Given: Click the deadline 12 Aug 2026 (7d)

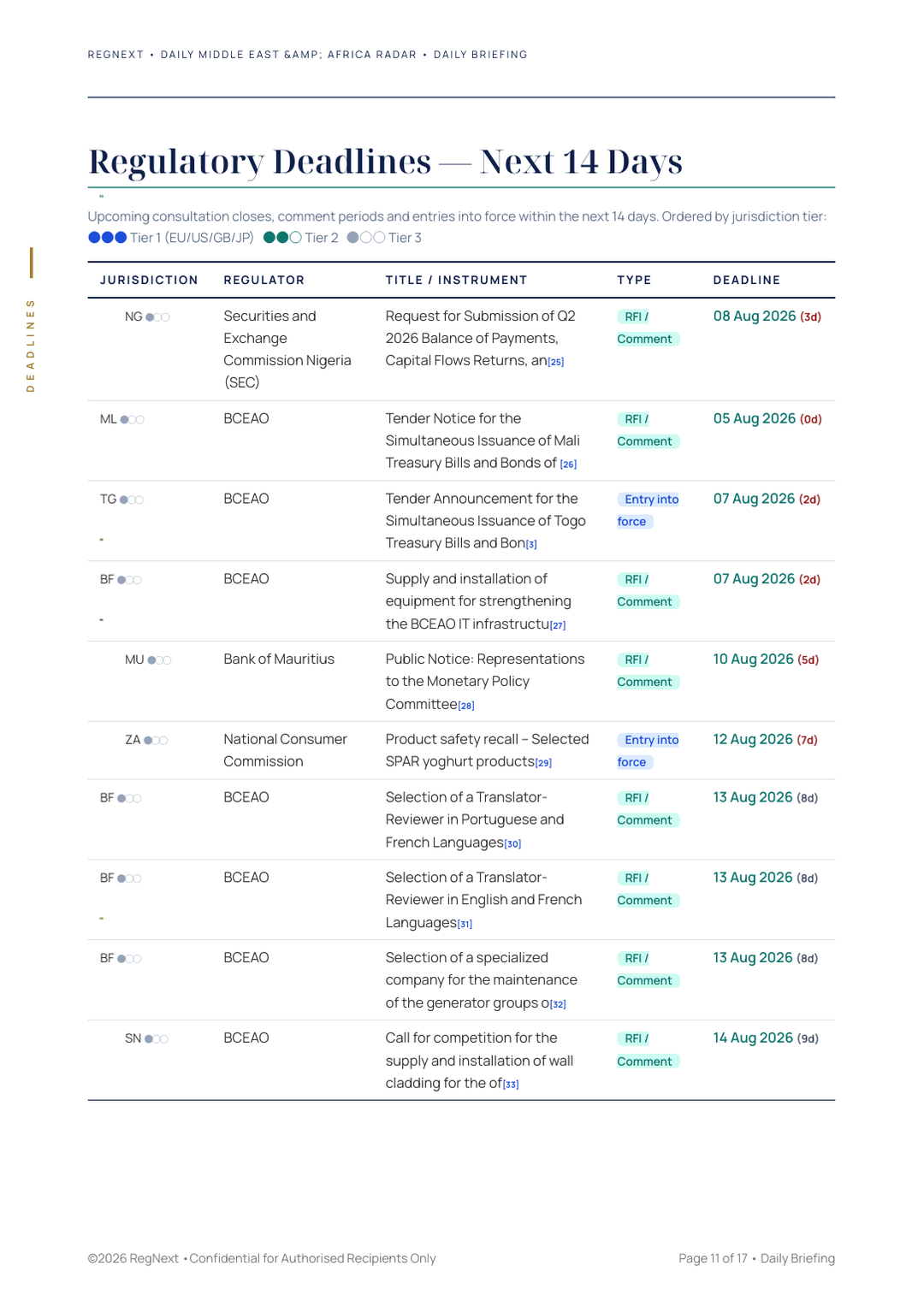Looking at the screenshot, I should [766, 740].
